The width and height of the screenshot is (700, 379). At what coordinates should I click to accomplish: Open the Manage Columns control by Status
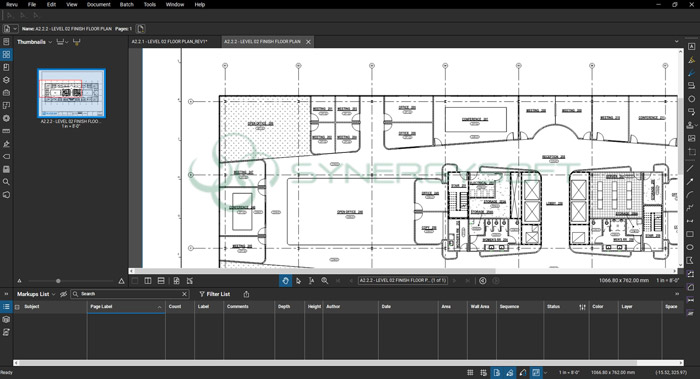coord(583,307)
